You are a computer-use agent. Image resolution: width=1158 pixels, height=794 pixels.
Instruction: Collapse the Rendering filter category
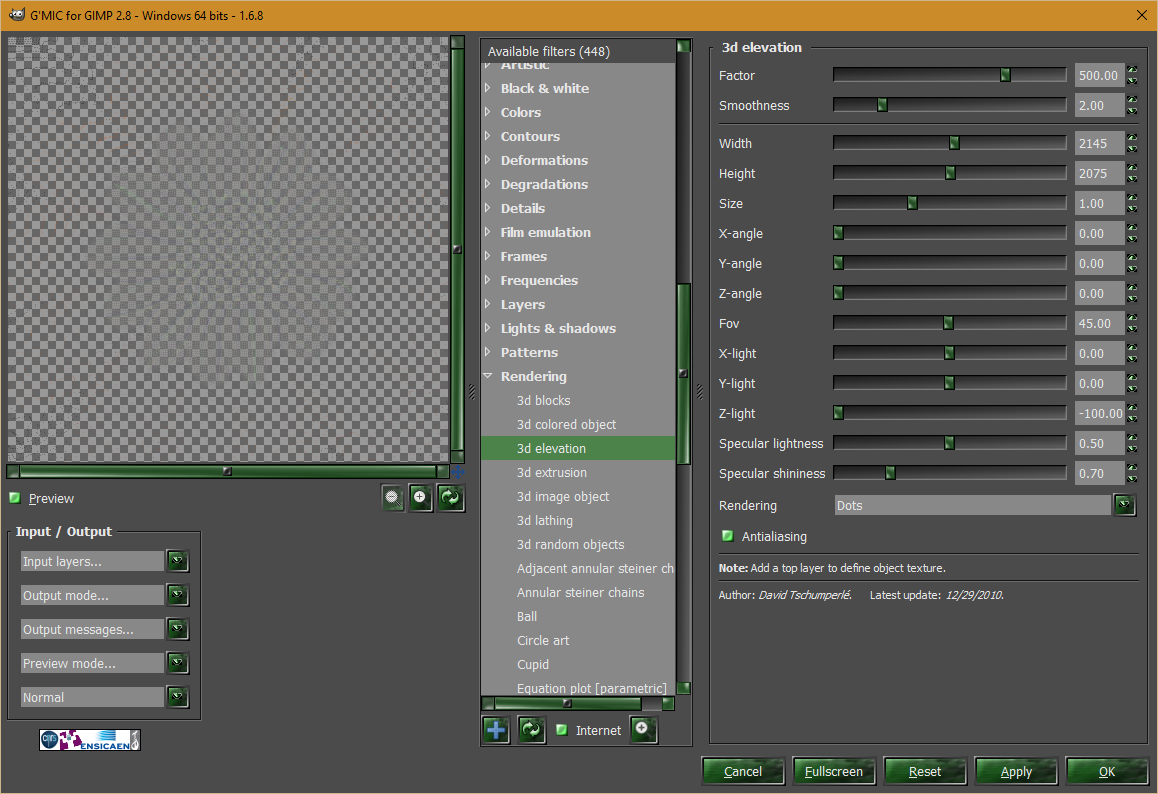[x=487, y=376]
